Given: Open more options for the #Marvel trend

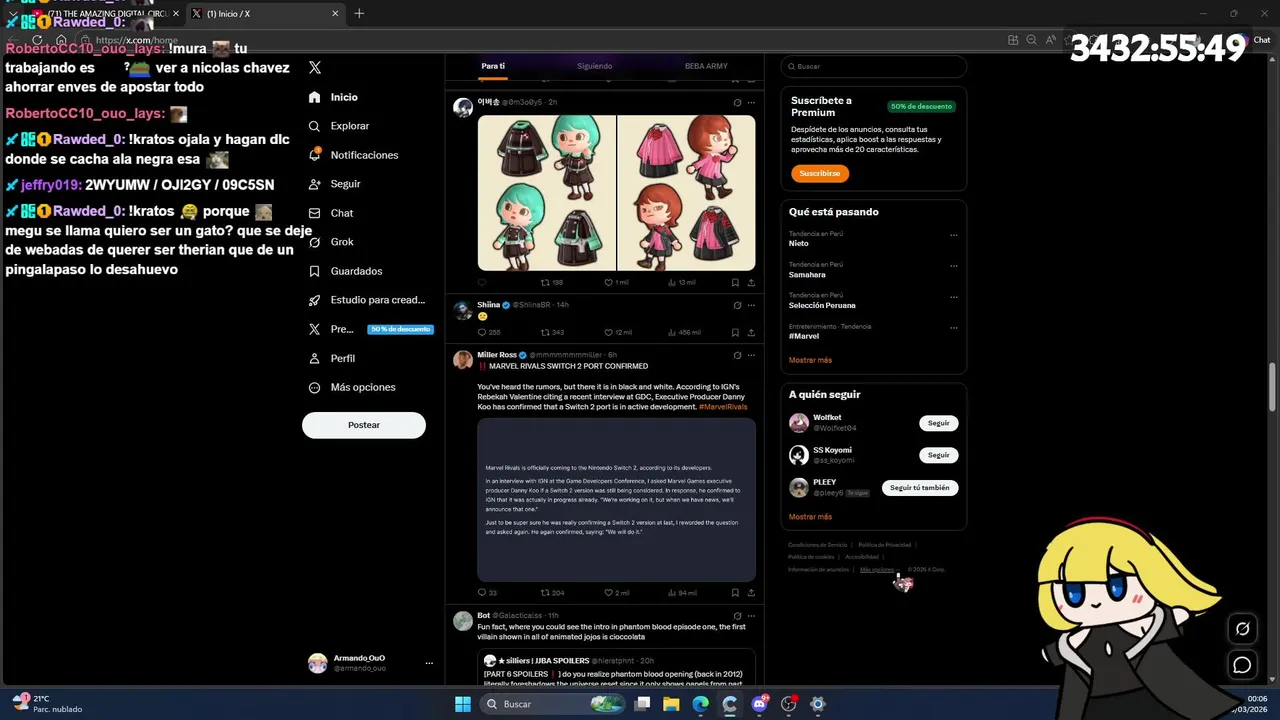Looking at the screenshot, I should tap(953, 328).
